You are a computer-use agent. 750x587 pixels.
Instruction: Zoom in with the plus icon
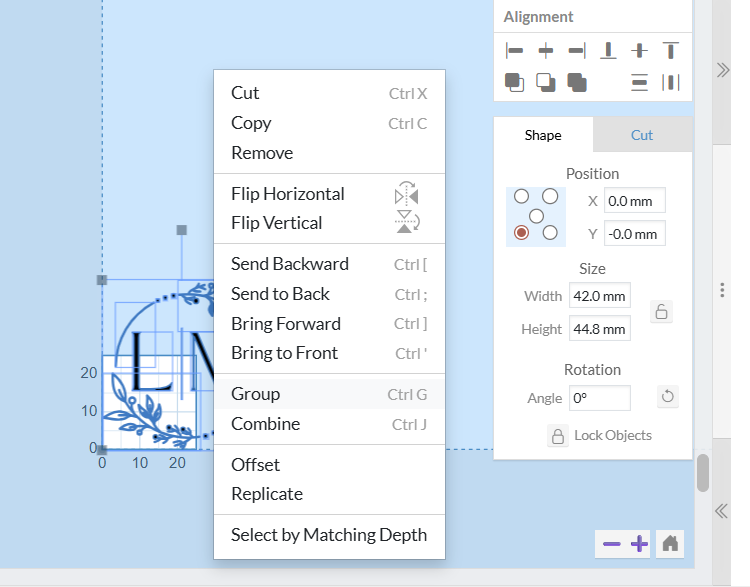tap(640, 544)
